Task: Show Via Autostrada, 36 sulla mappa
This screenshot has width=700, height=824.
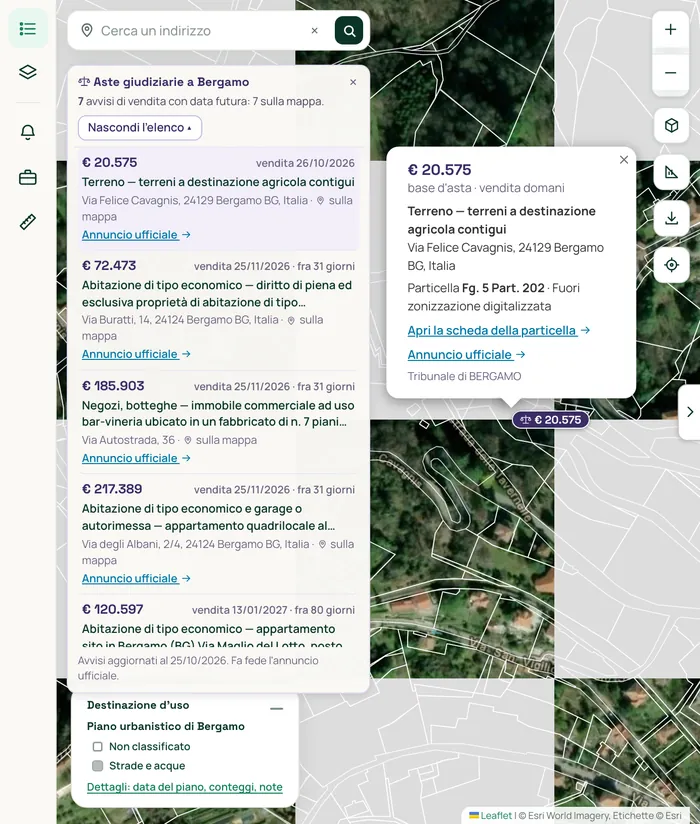Action: (x=220, y=440)
